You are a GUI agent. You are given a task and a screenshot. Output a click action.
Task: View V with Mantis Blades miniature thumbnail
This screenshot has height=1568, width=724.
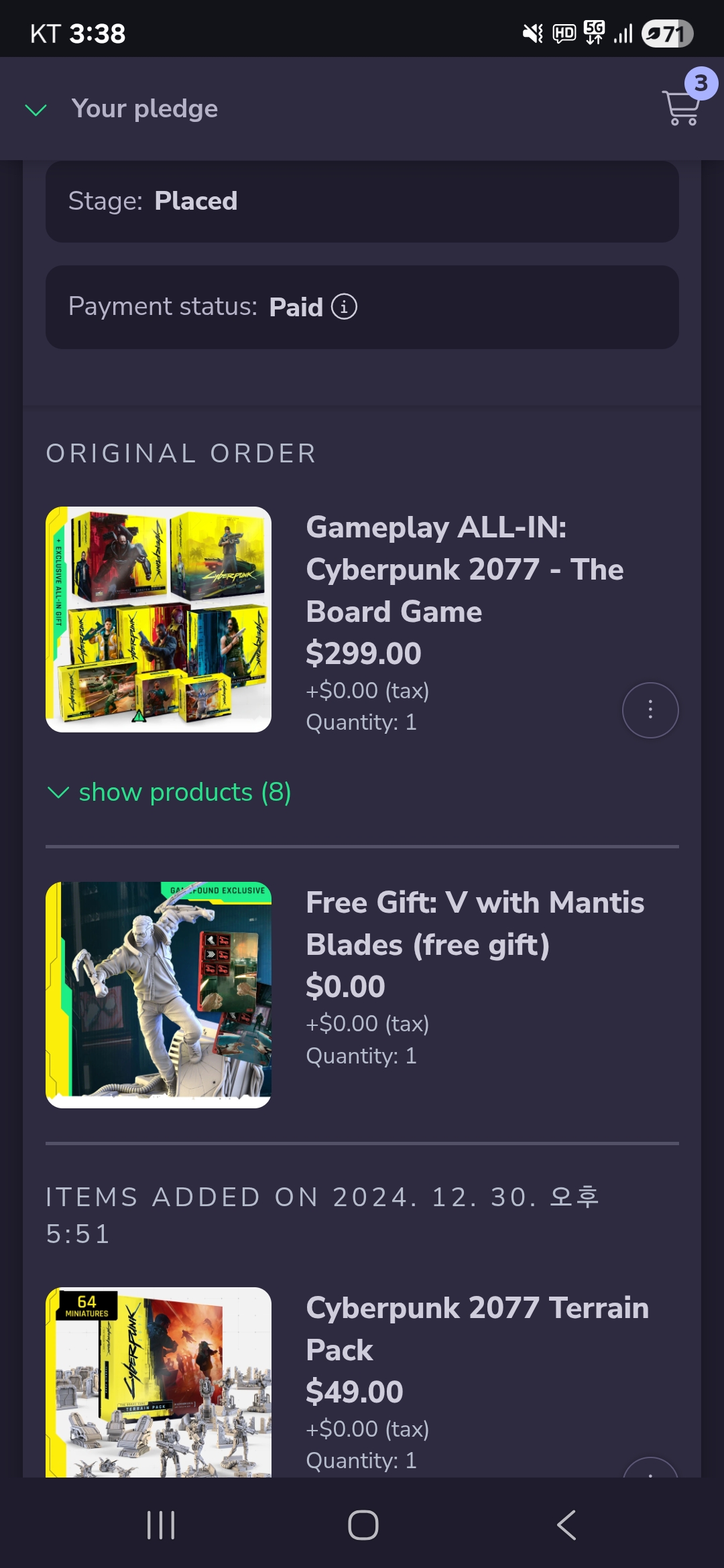(158, 995)
